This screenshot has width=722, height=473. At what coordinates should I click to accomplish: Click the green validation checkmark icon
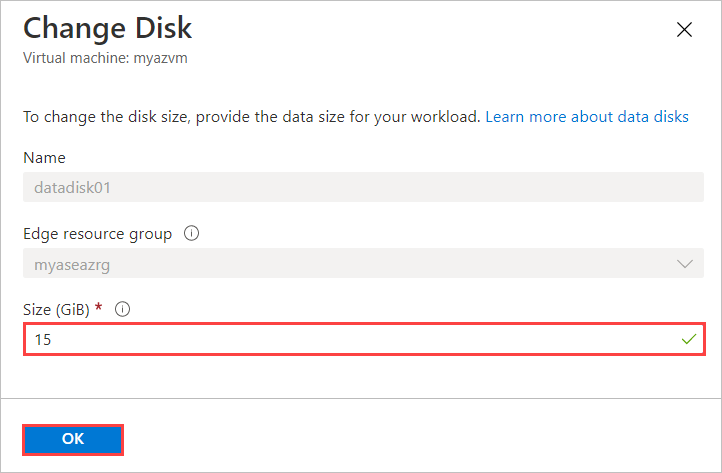688,340
